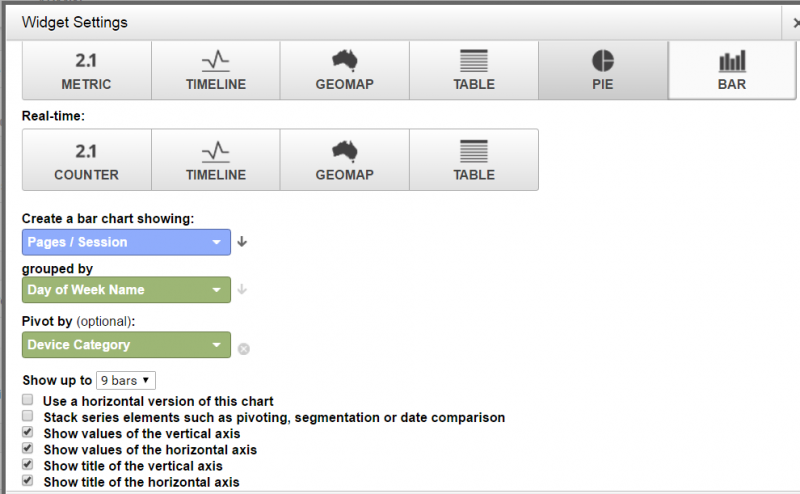Open the Pages / Session metric dropdown
Screen dimensions: 800x494
click(126, 242)
